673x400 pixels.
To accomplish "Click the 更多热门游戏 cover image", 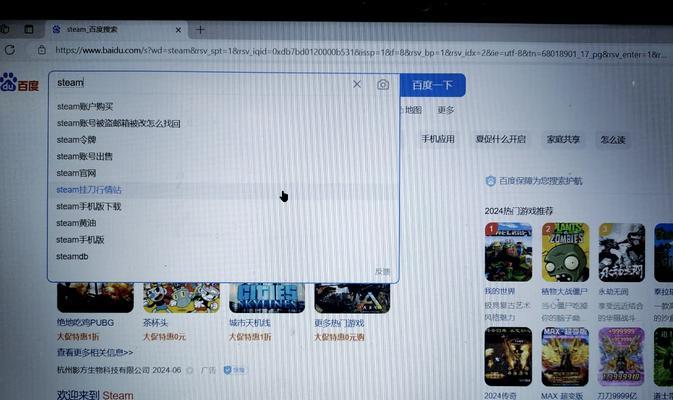I will pyautogui.click(x=352, y=297).
